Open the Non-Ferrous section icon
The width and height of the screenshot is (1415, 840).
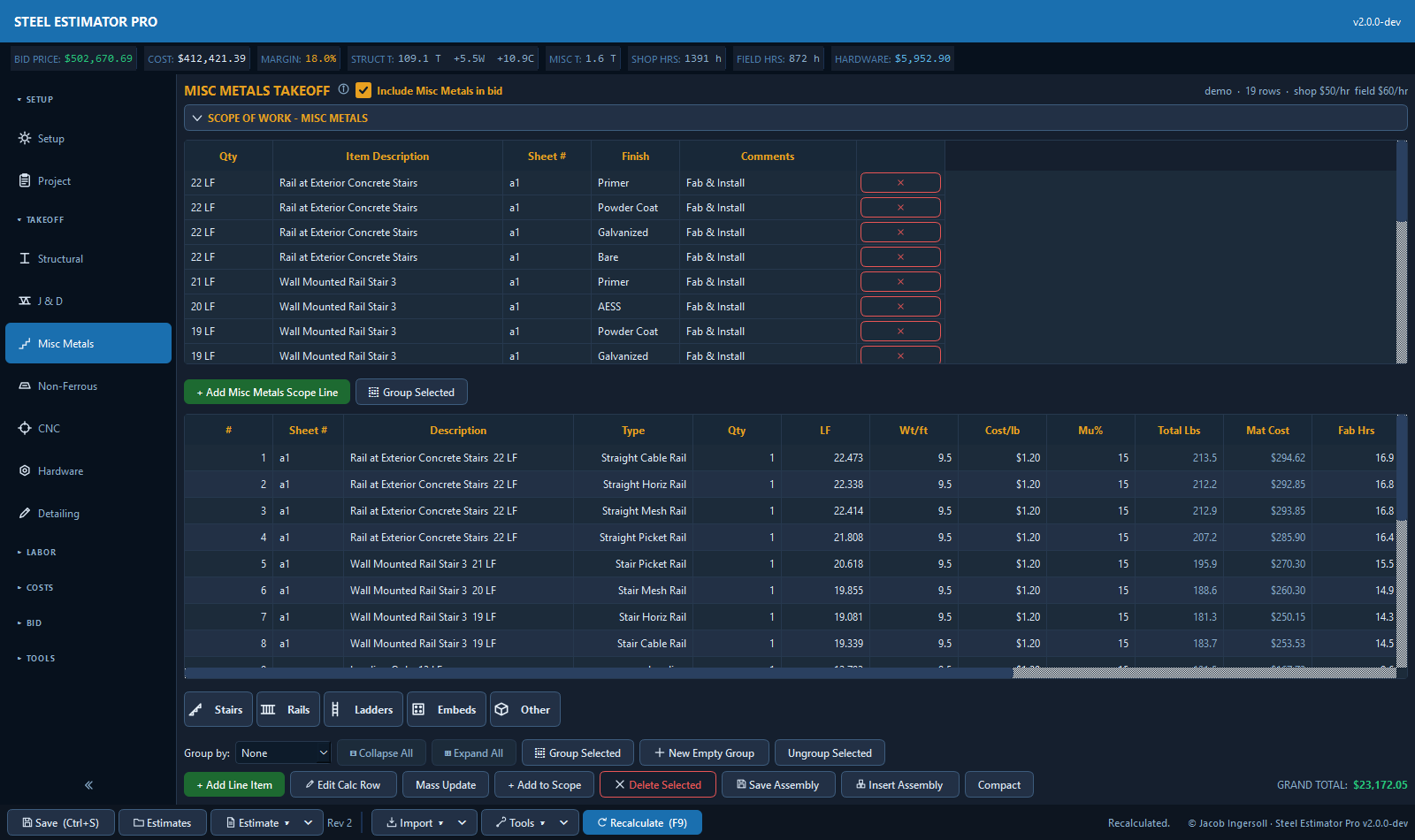[x=25, y=386]
